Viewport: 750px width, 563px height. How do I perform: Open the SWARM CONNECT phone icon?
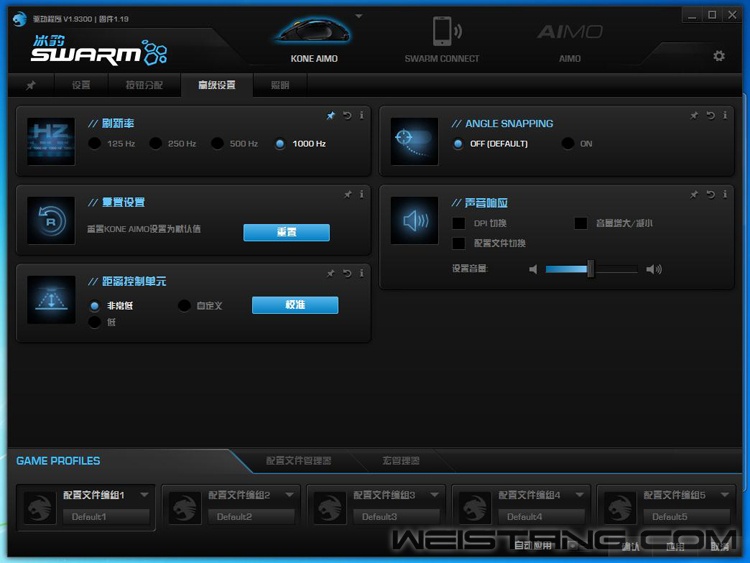447,32
